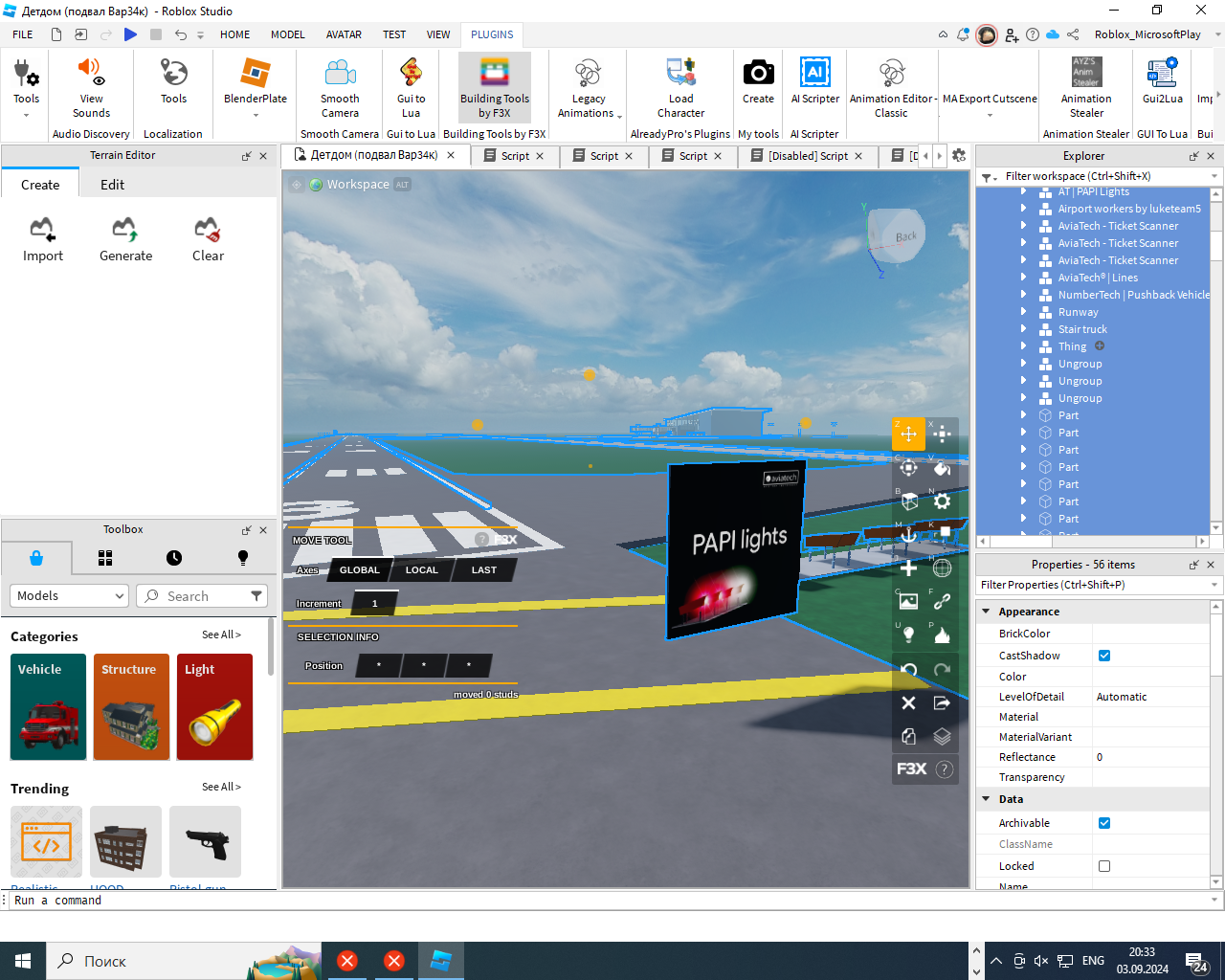Select the F3X Weld chain-link tool

[x=942, y=601]
